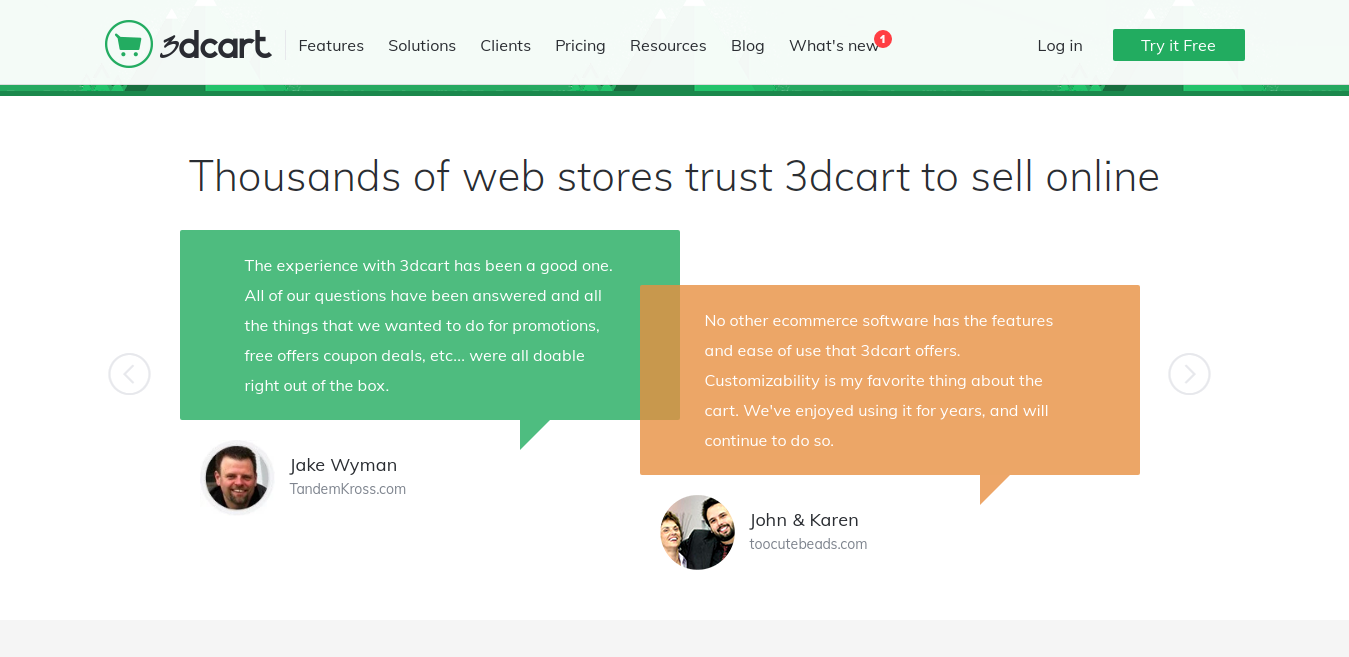Open the What's new dropdown

pyautogui.click(x=834, y=45)
